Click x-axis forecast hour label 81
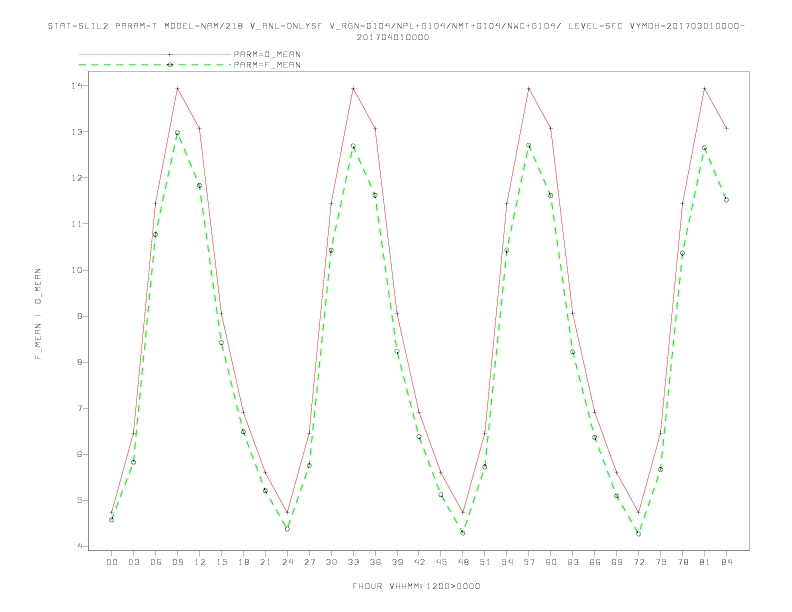This screenshot has width=792, height=612. (705, 562)
